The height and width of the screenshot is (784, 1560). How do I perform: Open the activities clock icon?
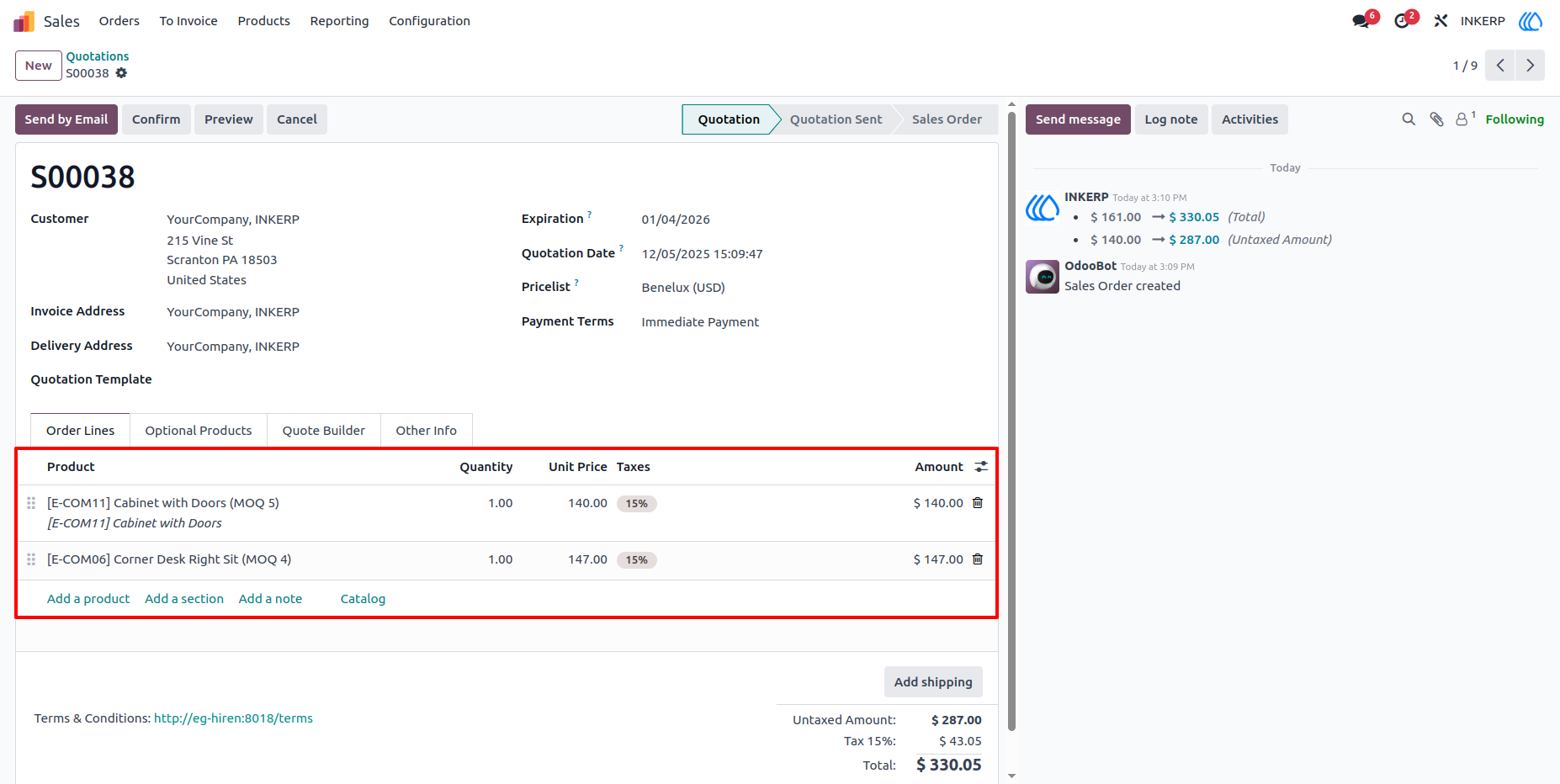pos(1402,21)
